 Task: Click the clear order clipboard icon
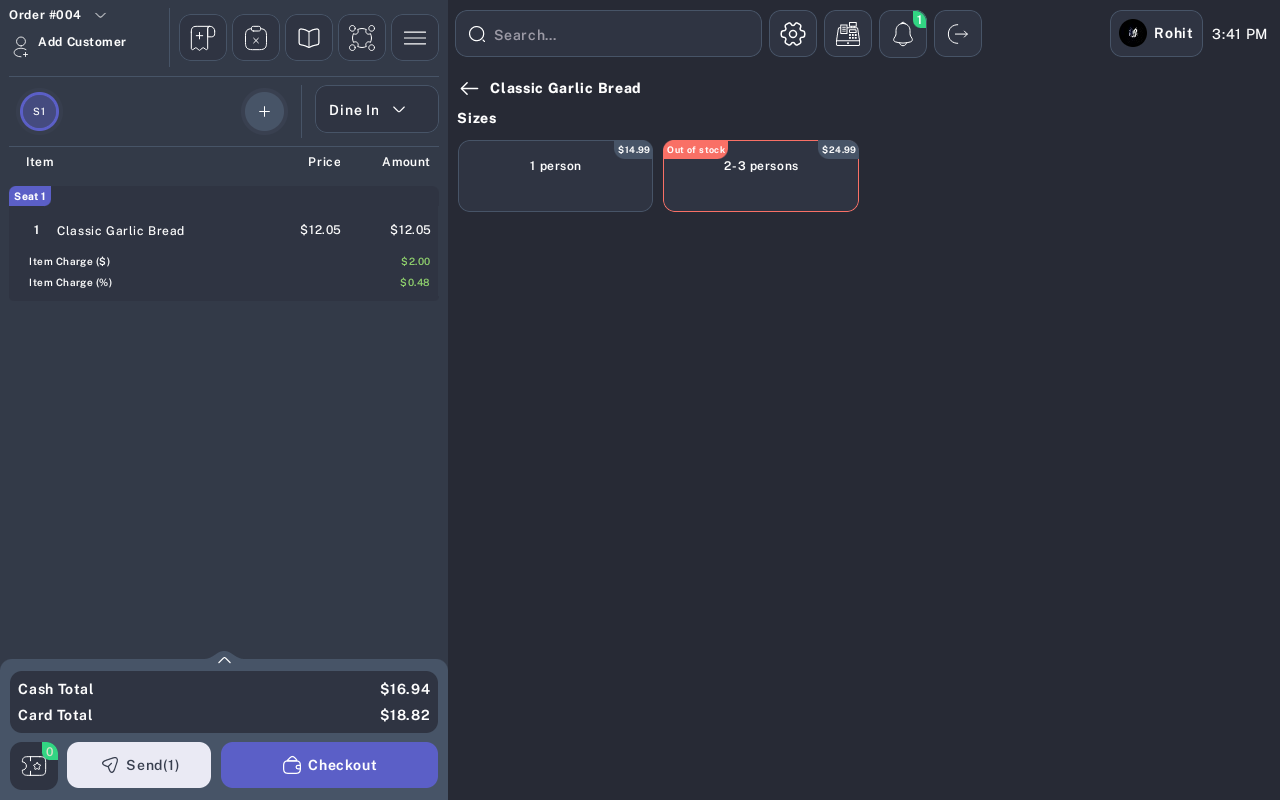point(256,38)
